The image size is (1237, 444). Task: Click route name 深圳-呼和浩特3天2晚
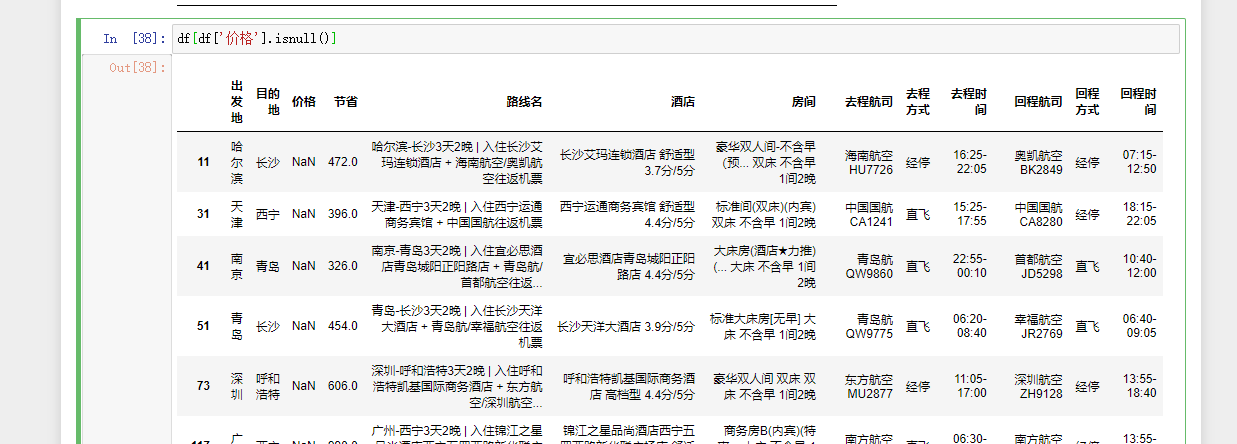[x=457, y=386]
